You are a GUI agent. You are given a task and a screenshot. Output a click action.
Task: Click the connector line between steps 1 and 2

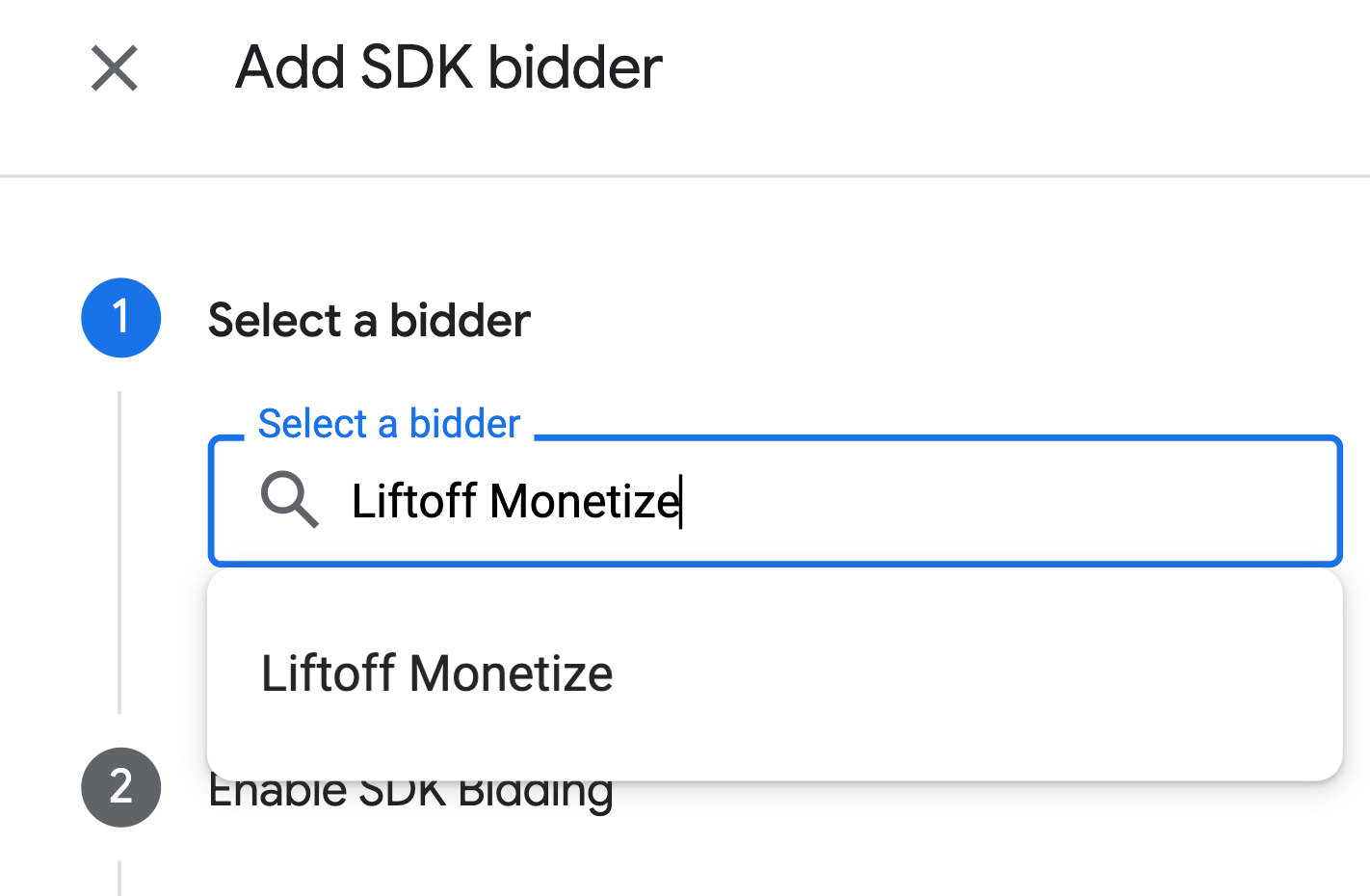119,549
